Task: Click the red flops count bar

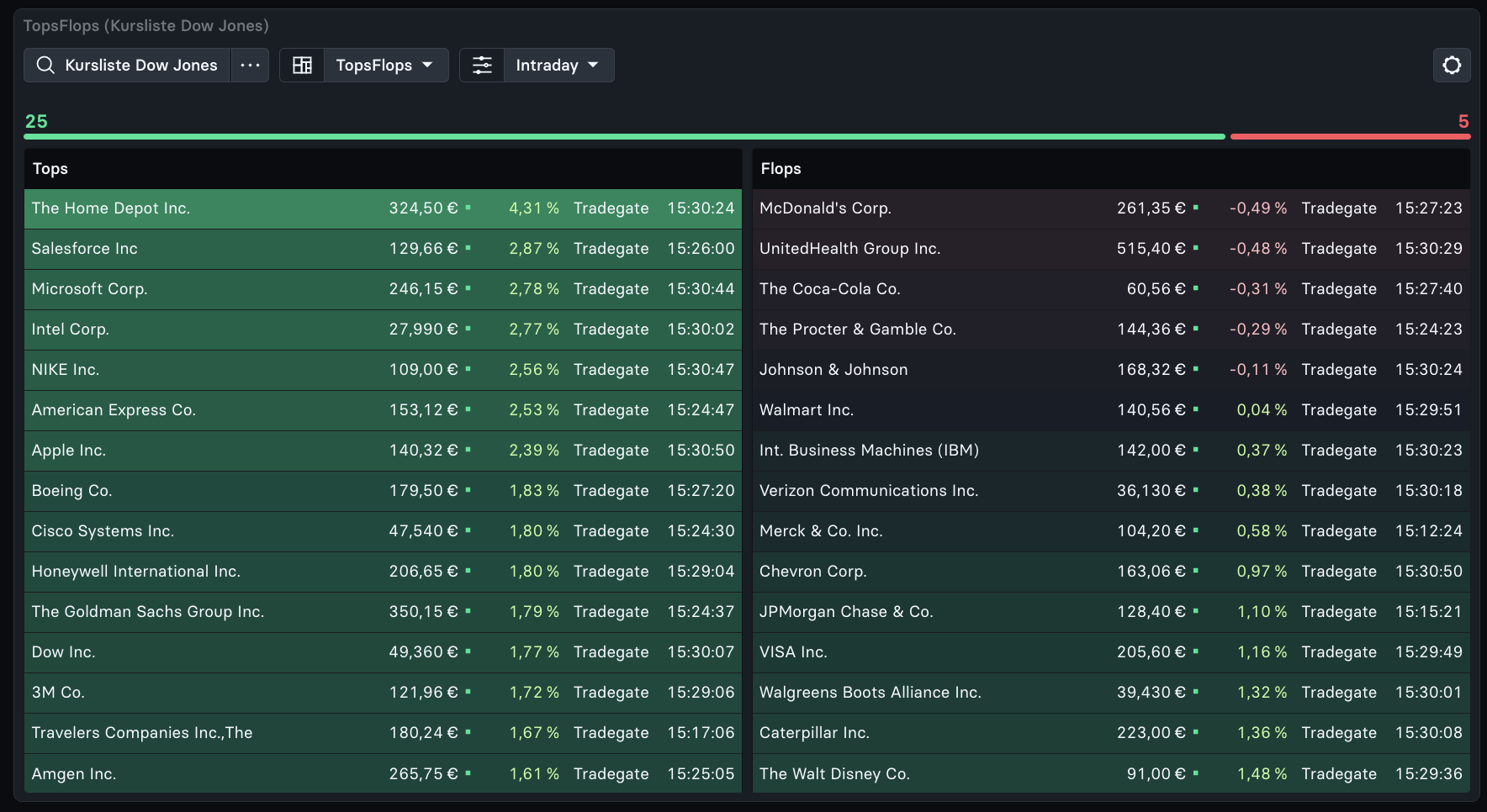Action: pos(1351,136)
